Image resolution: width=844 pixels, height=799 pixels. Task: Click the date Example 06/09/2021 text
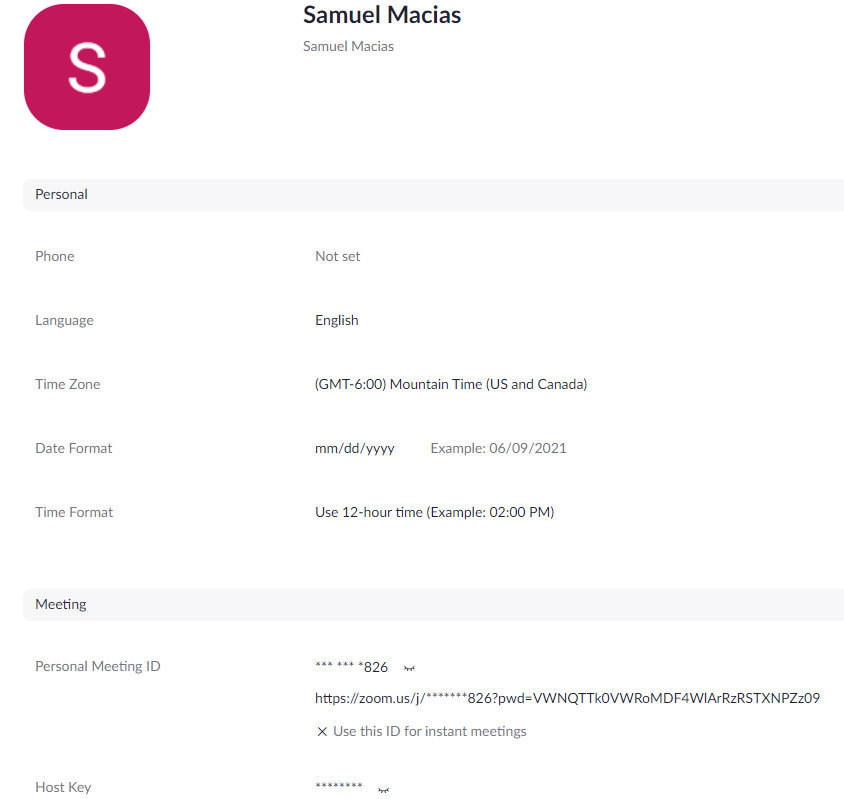498,448
